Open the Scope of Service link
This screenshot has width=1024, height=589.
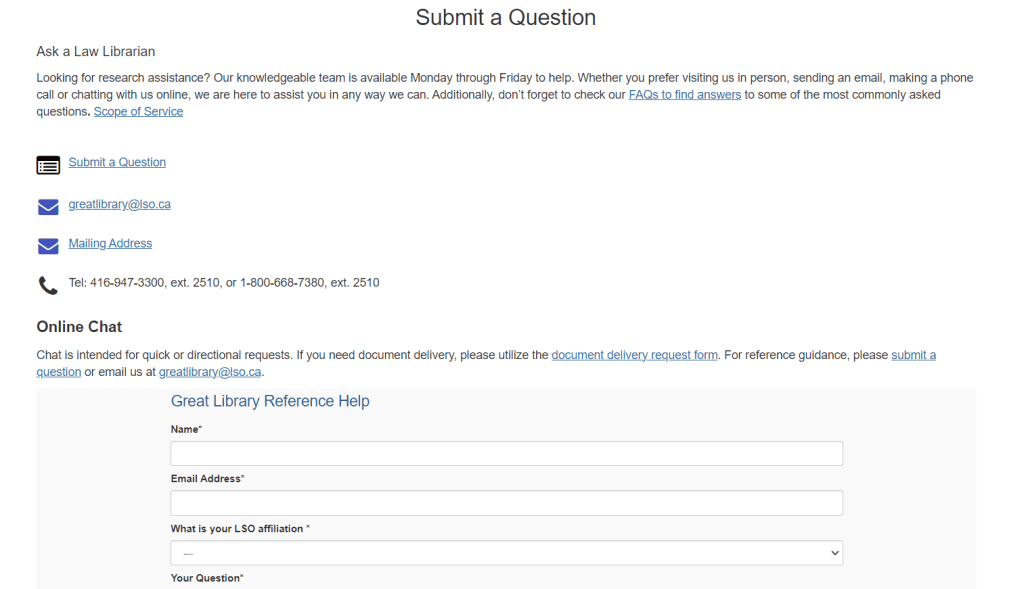pos(138,112)
